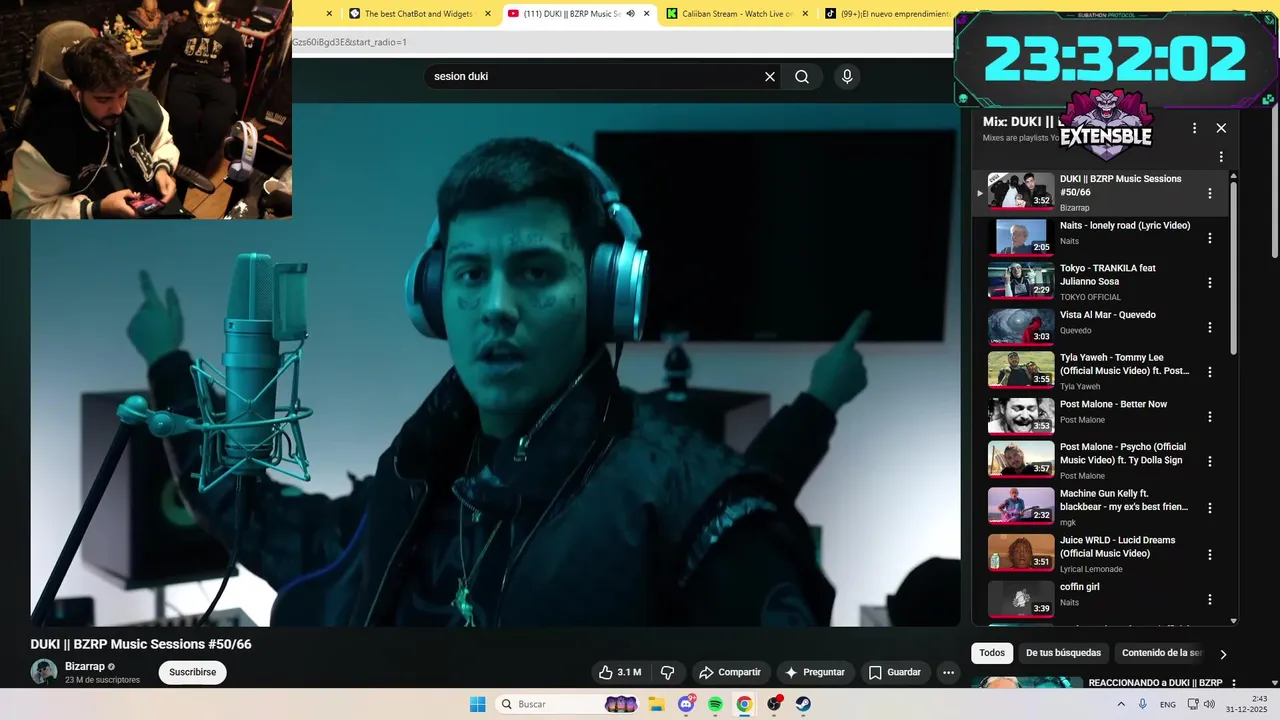Open OBS Studio from the taskbar
Image resolution: width=1280 pixels, height=720 pixels.
(x=774, y=704)
